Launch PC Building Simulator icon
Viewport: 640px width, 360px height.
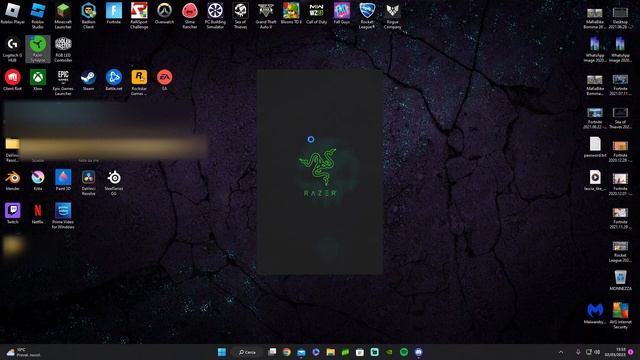(215, 16)
